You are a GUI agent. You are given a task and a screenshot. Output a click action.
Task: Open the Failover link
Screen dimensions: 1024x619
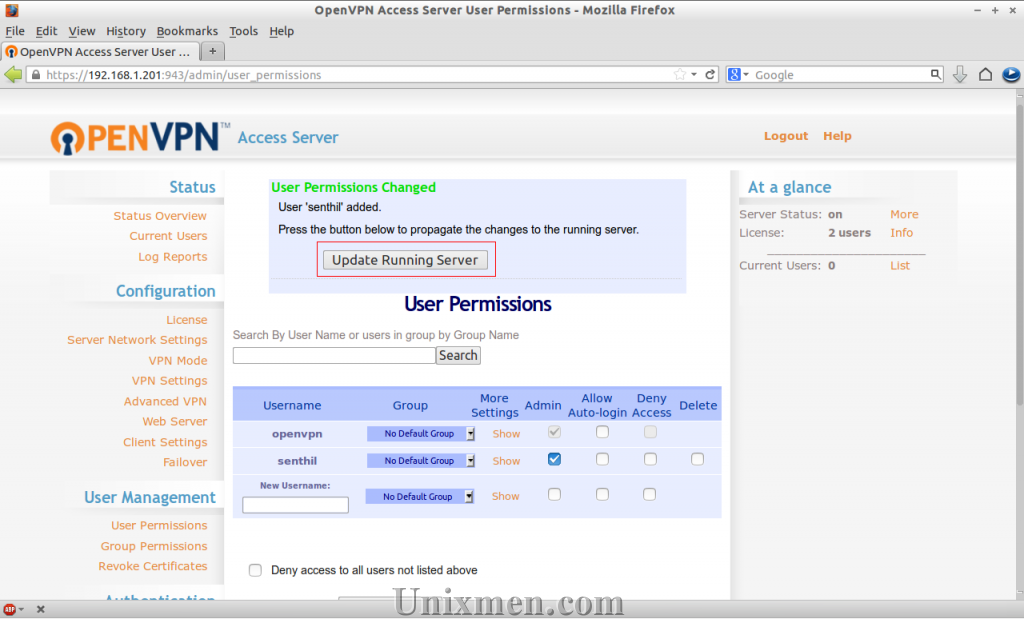point(185,462)
